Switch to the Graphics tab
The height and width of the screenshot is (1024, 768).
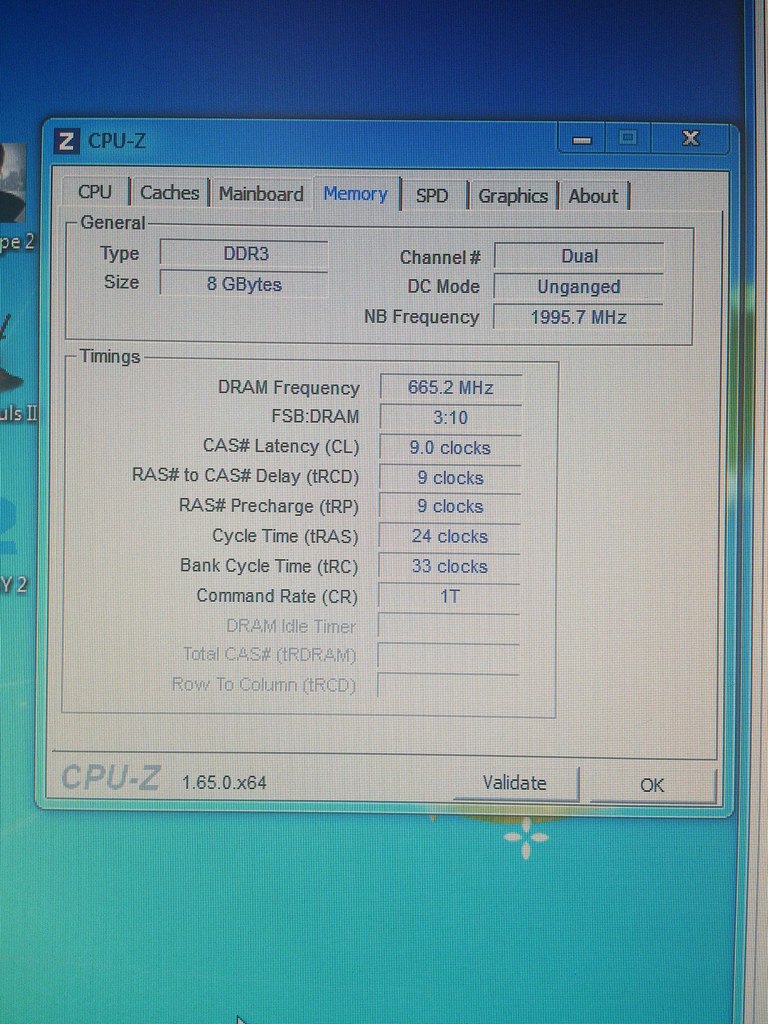(513, 196)
